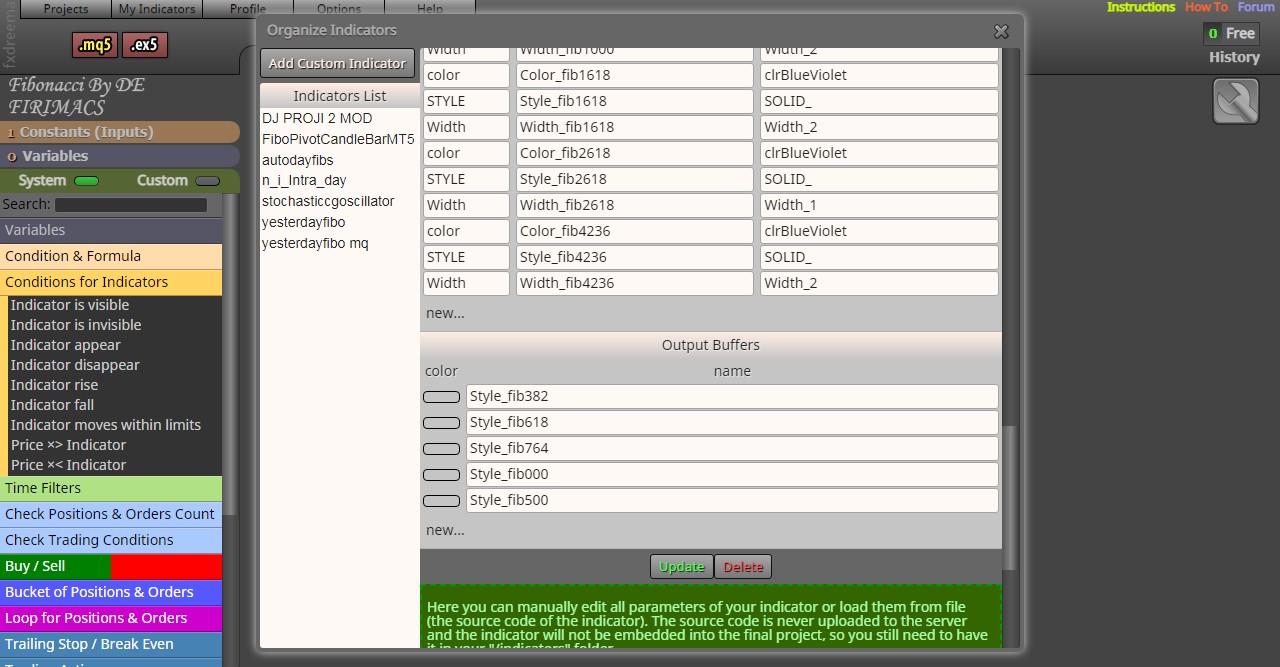
Task: Click the dialog vertical scrollbar
Action: [1011, 498]
